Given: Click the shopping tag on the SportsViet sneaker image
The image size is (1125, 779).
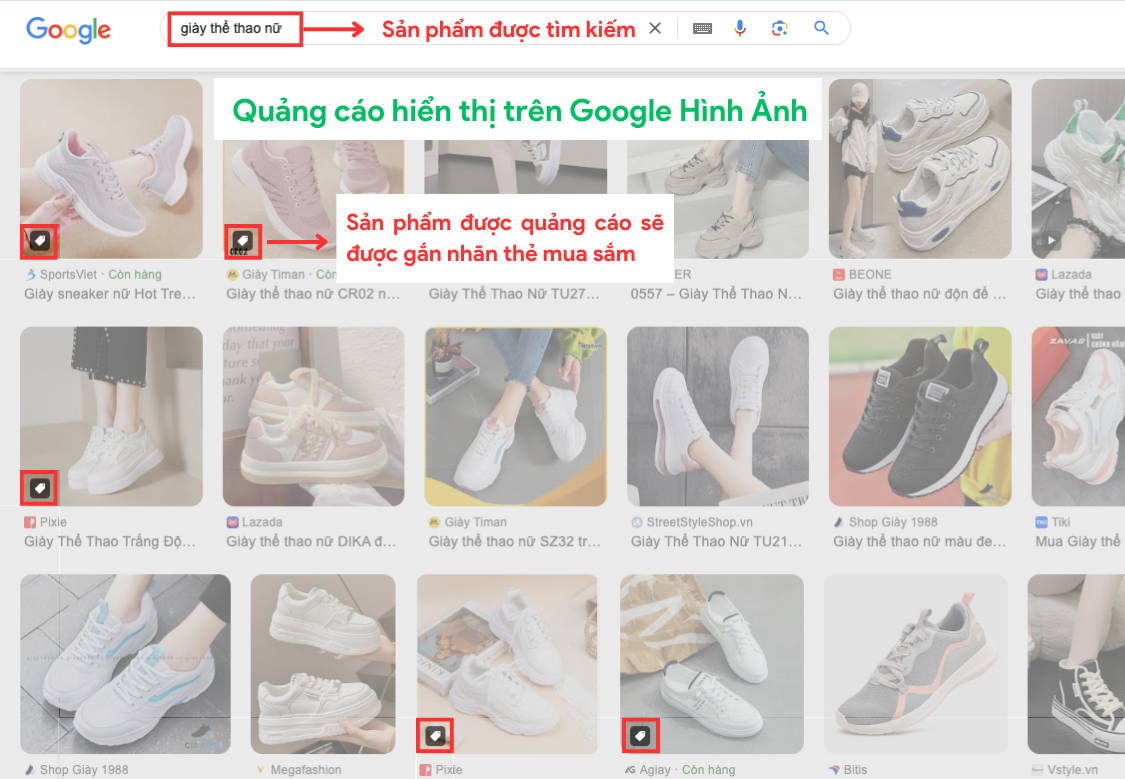Looking at the screenshot, I should (x=39, y=241).
